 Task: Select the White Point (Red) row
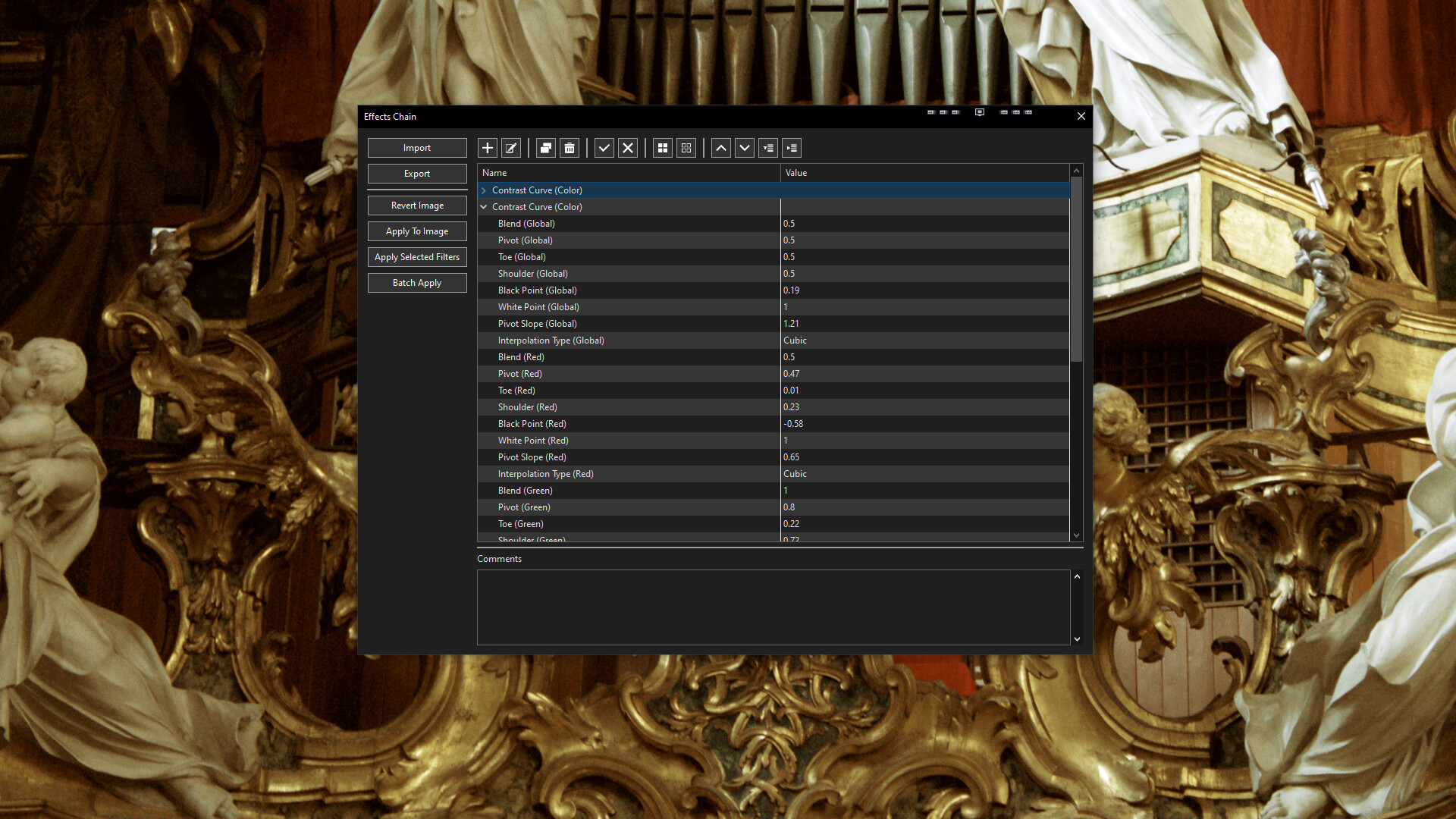tap(773, 441)
